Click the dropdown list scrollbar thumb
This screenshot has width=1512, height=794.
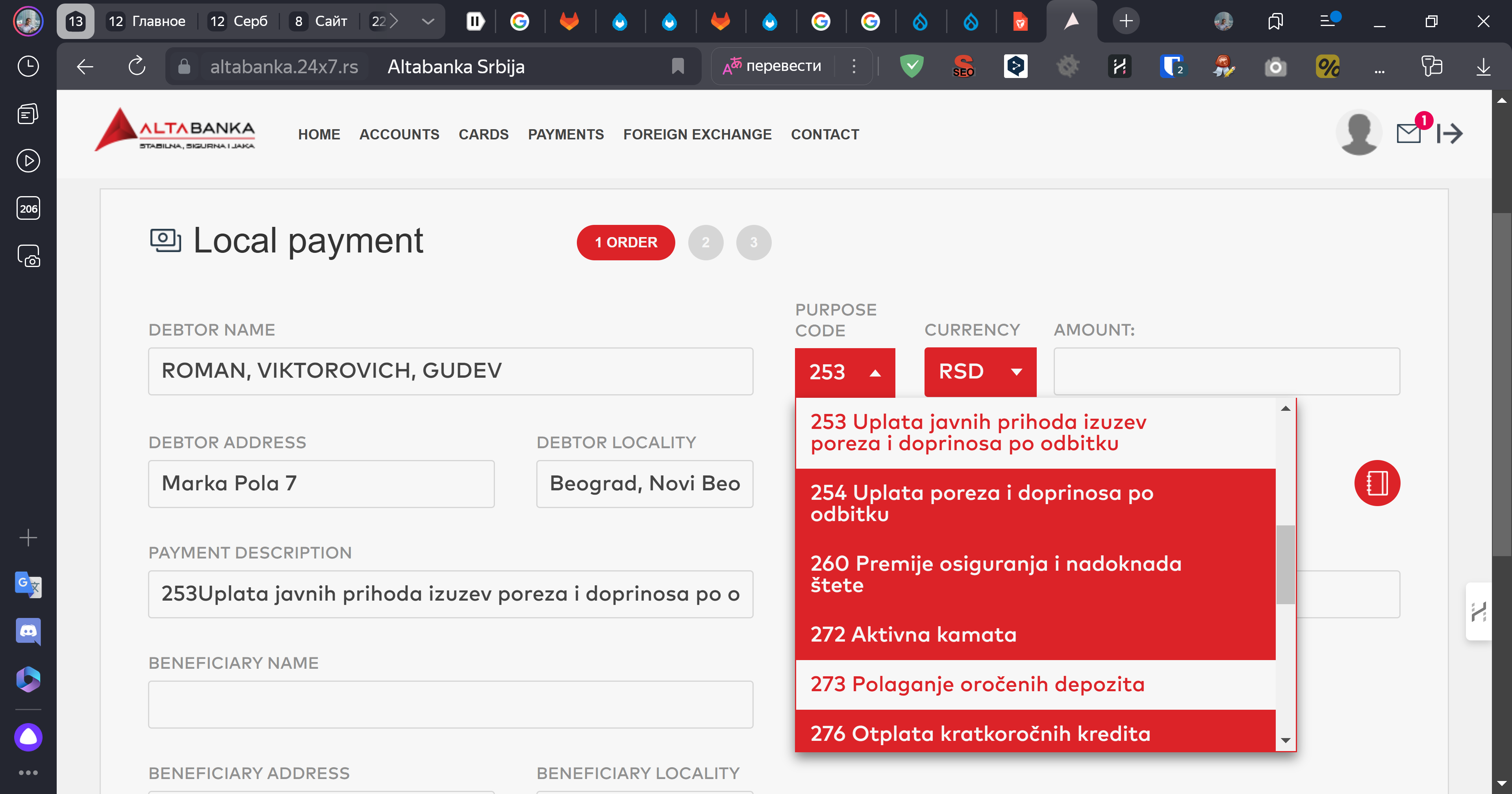(1285, 564)
